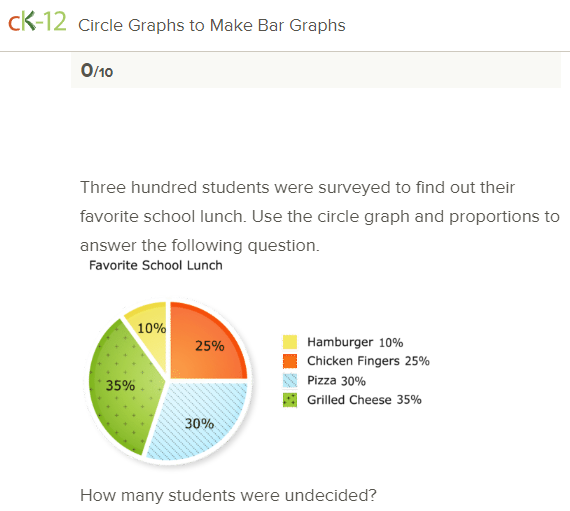Click the score progress bar area
The height and width of the screenshot is (511, 570).
point(316,70)
